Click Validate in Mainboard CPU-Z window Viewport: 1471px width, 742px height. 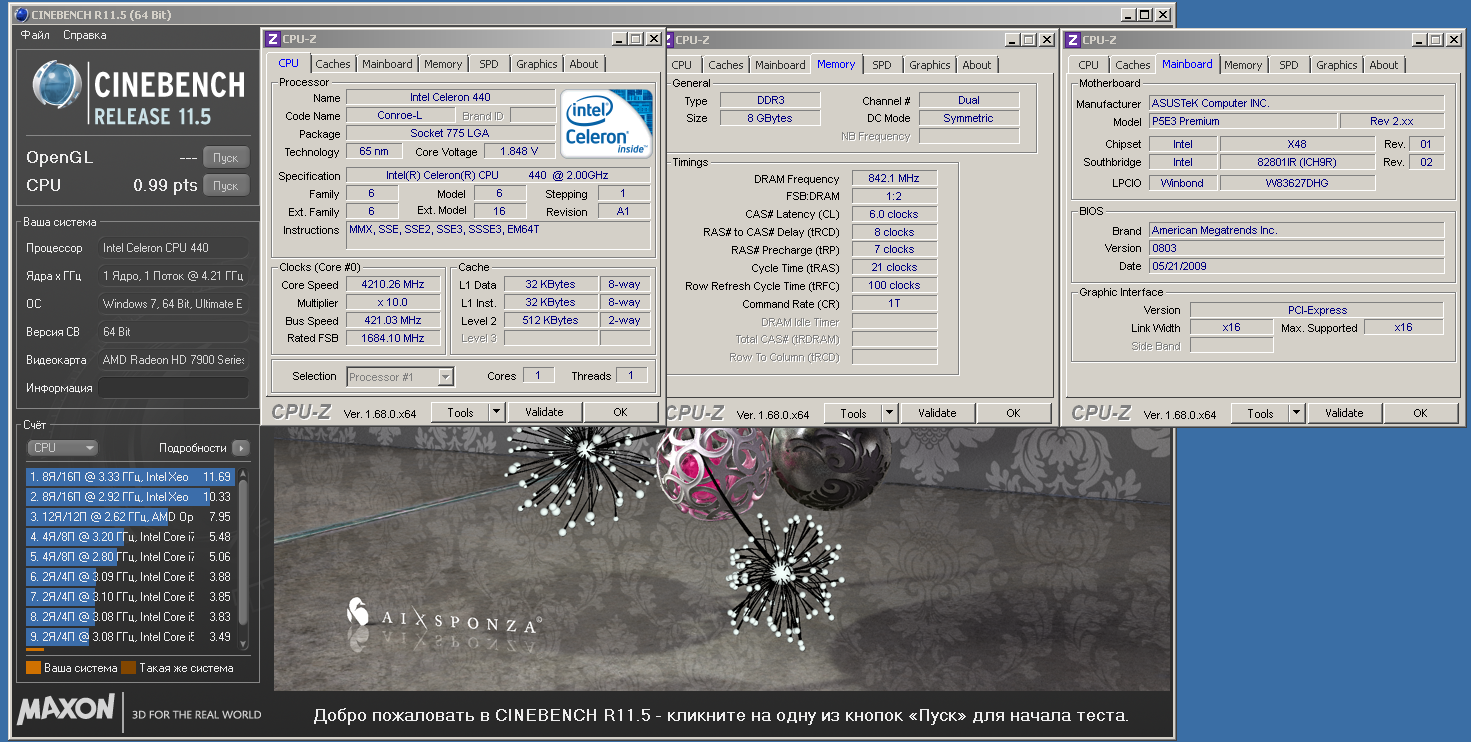click(x=1344, y=413)
